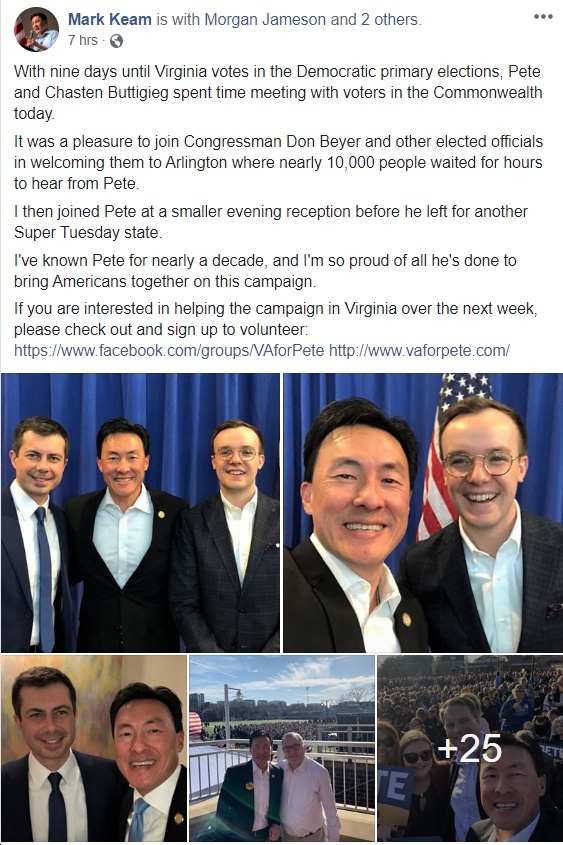Open Mark Keam's profile picture
Viewport: 563px width, 845px height.
pyautogui.click(x=37, y=29)
